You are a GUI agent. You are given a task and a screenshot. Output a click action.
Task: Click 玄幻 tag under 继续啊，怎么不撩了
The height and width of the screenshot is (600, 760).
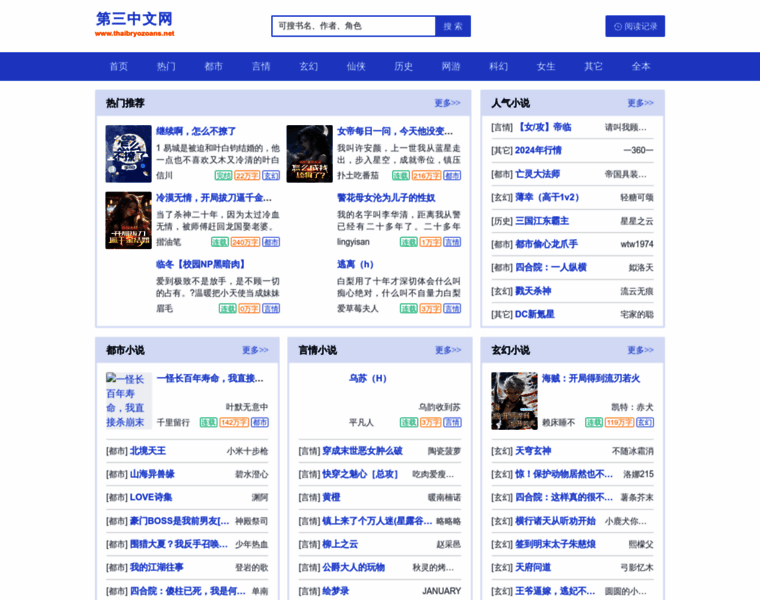271,175
